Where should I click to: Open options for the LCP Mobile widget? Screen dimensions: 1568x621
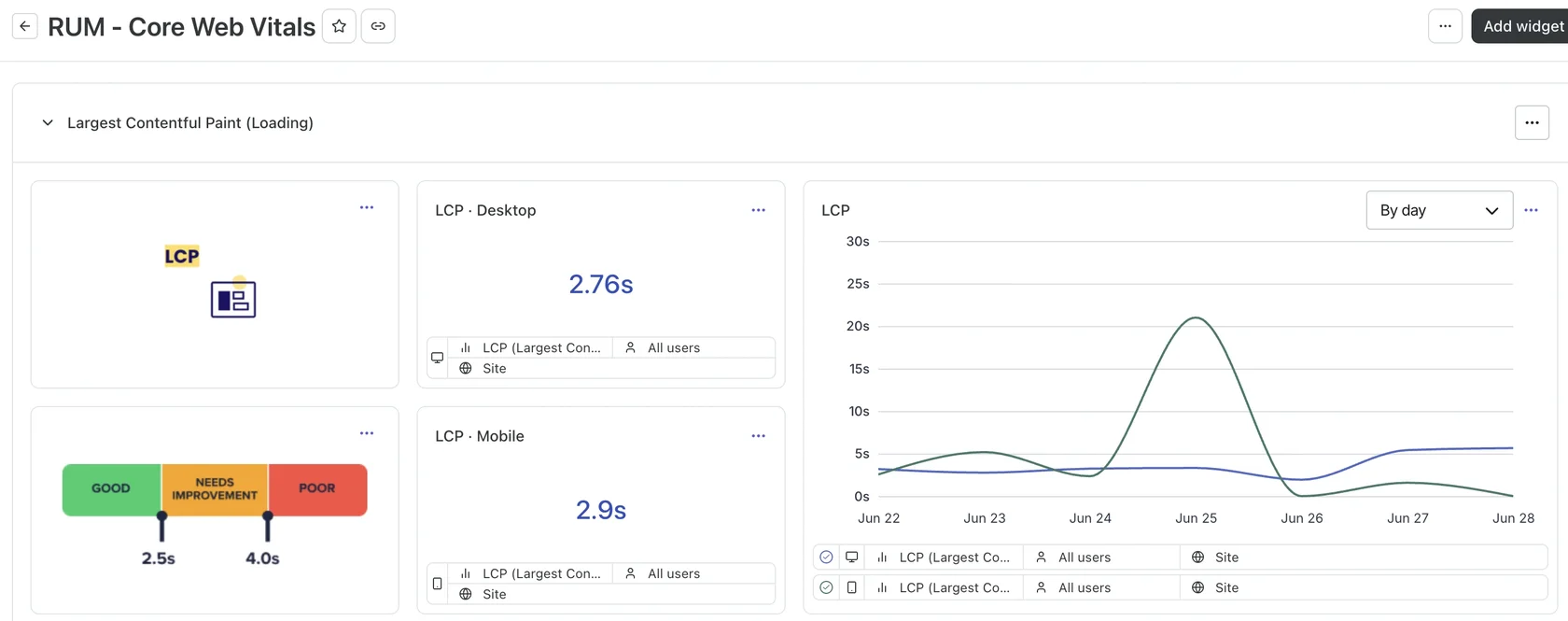(x=758, y=436)
